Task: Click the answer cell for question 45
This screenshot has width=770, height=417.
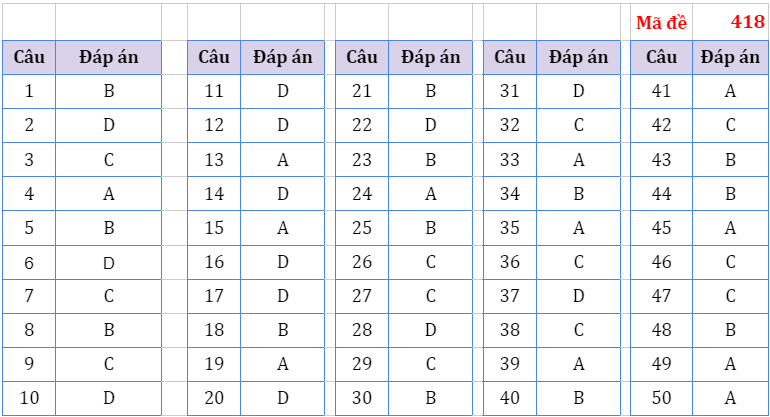Action: 731,228
